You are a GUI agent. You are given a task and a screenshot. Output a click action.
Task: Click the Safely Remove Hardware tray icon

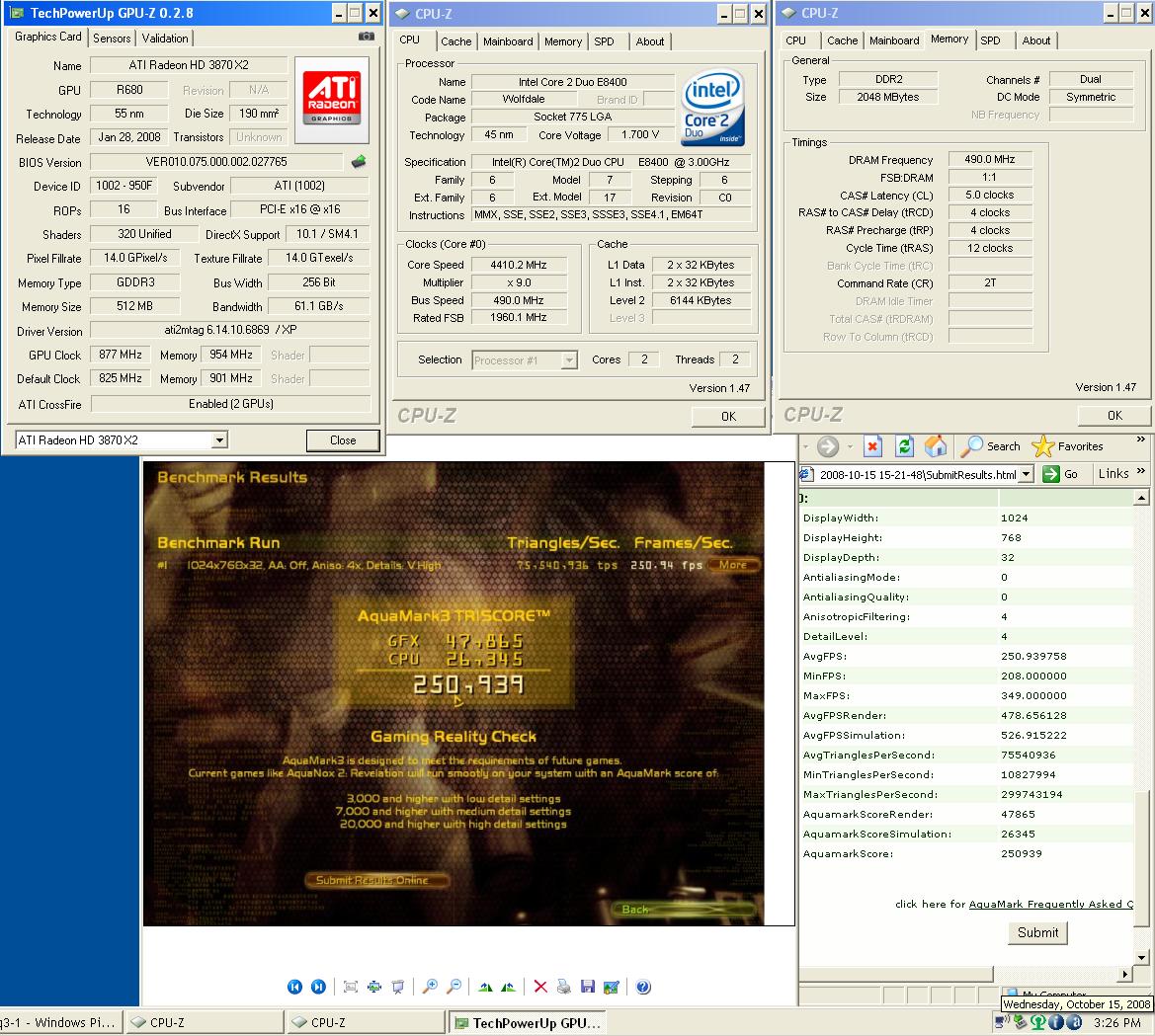(1021, 1022)
